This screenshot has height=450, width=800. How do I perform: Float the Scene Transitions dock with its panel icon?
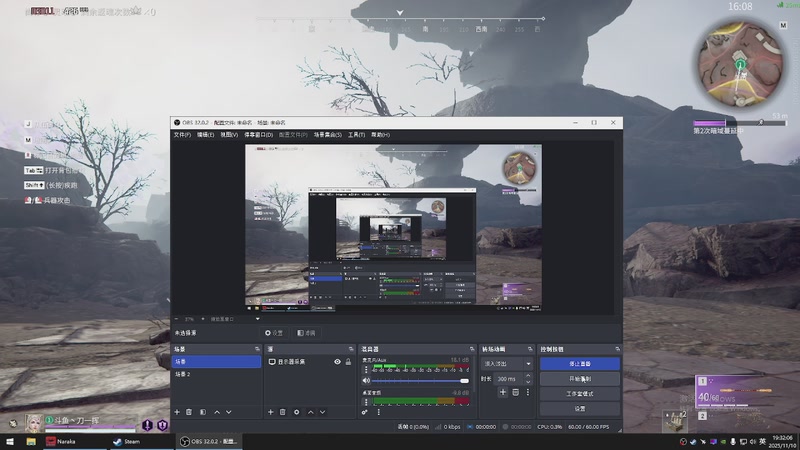click(530, 349)
